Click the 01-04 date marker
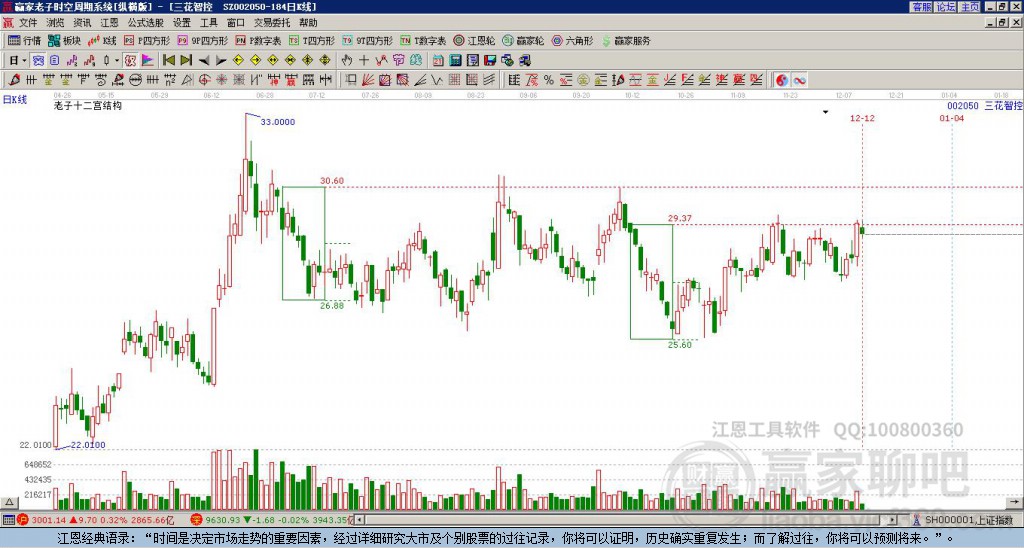Viewport: 1024px width, 548px height. pos(952,118)
